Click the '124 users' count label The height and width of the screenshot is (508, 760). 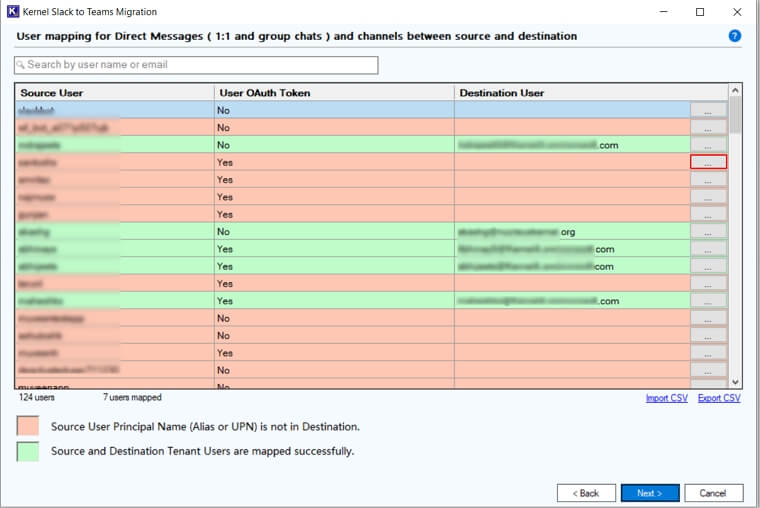37,397
